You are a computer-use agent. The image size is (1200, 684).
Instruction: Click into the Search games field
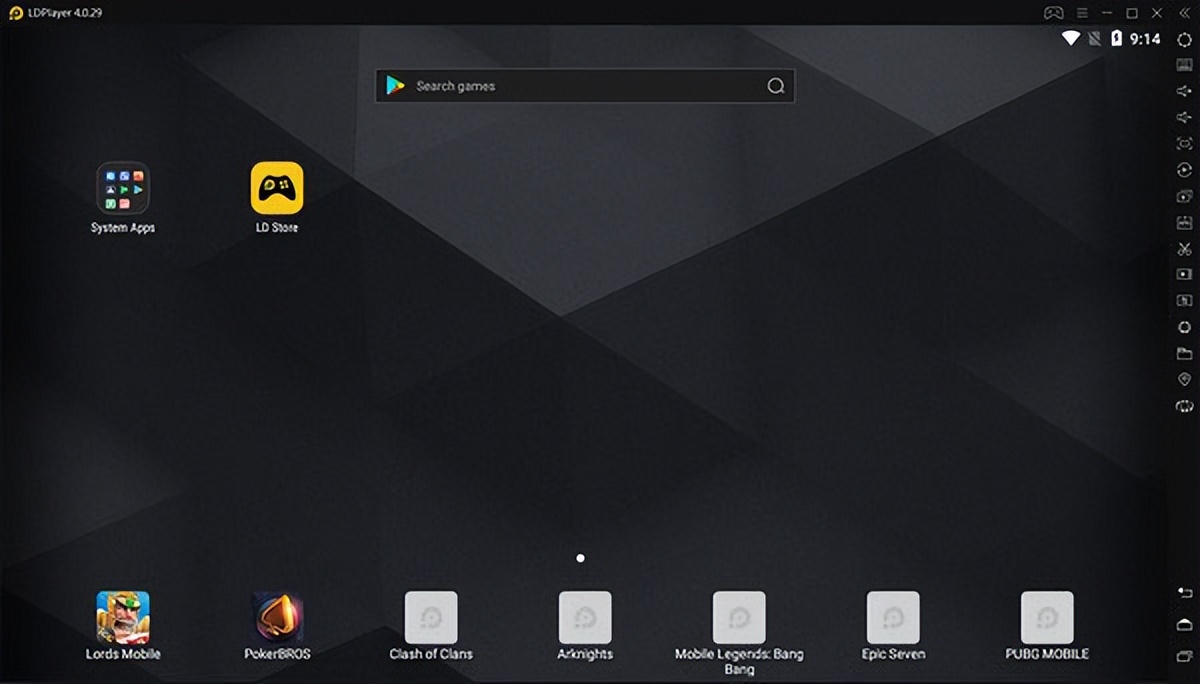(585, 86)
